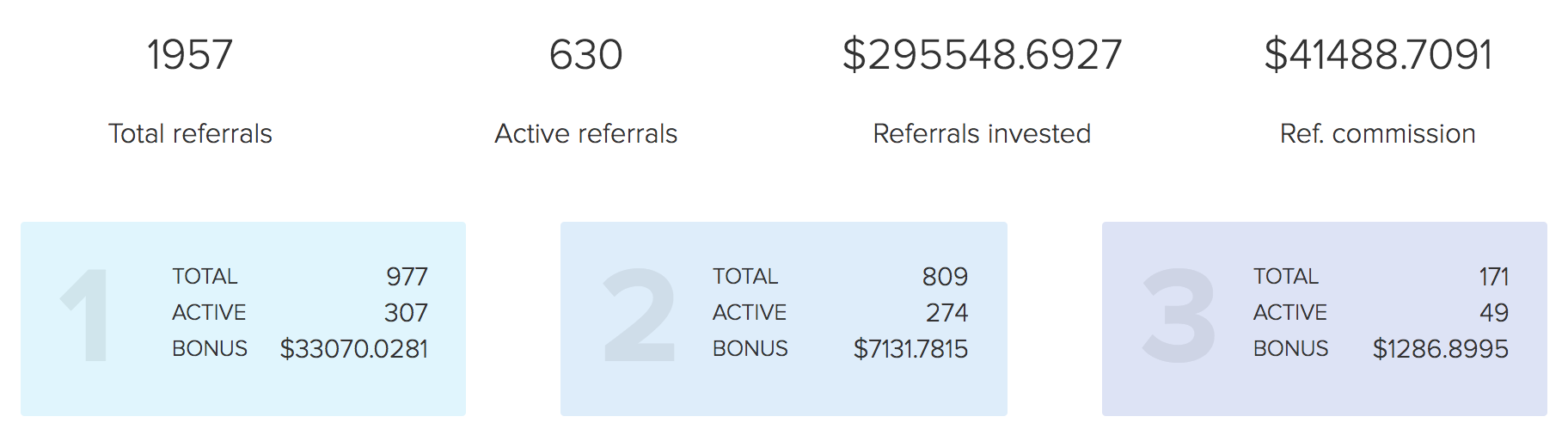The image size is (1568, 435).
Task: Click level 3 active value 49
Action: (x=1494, y=312)
